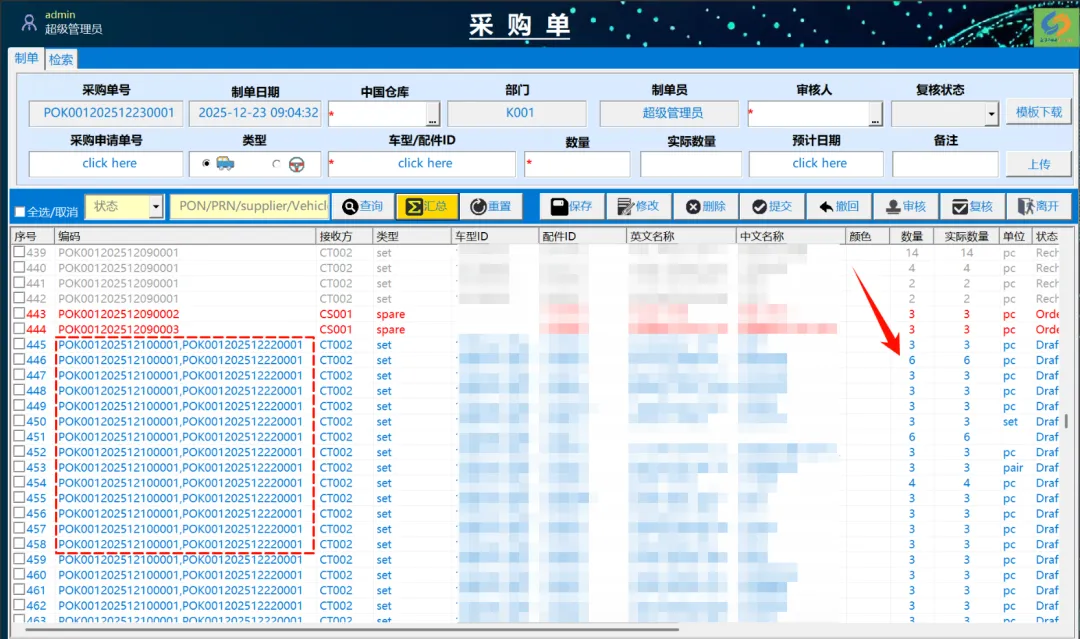Click the 实际数量 input field
Screen dimensions: 1080x639
click(x=691, y=164)
